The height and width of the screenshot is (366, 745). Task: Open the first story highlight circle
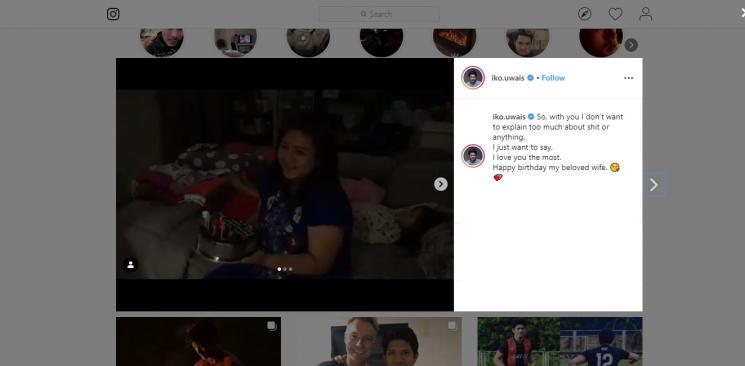tap(162, 42)
